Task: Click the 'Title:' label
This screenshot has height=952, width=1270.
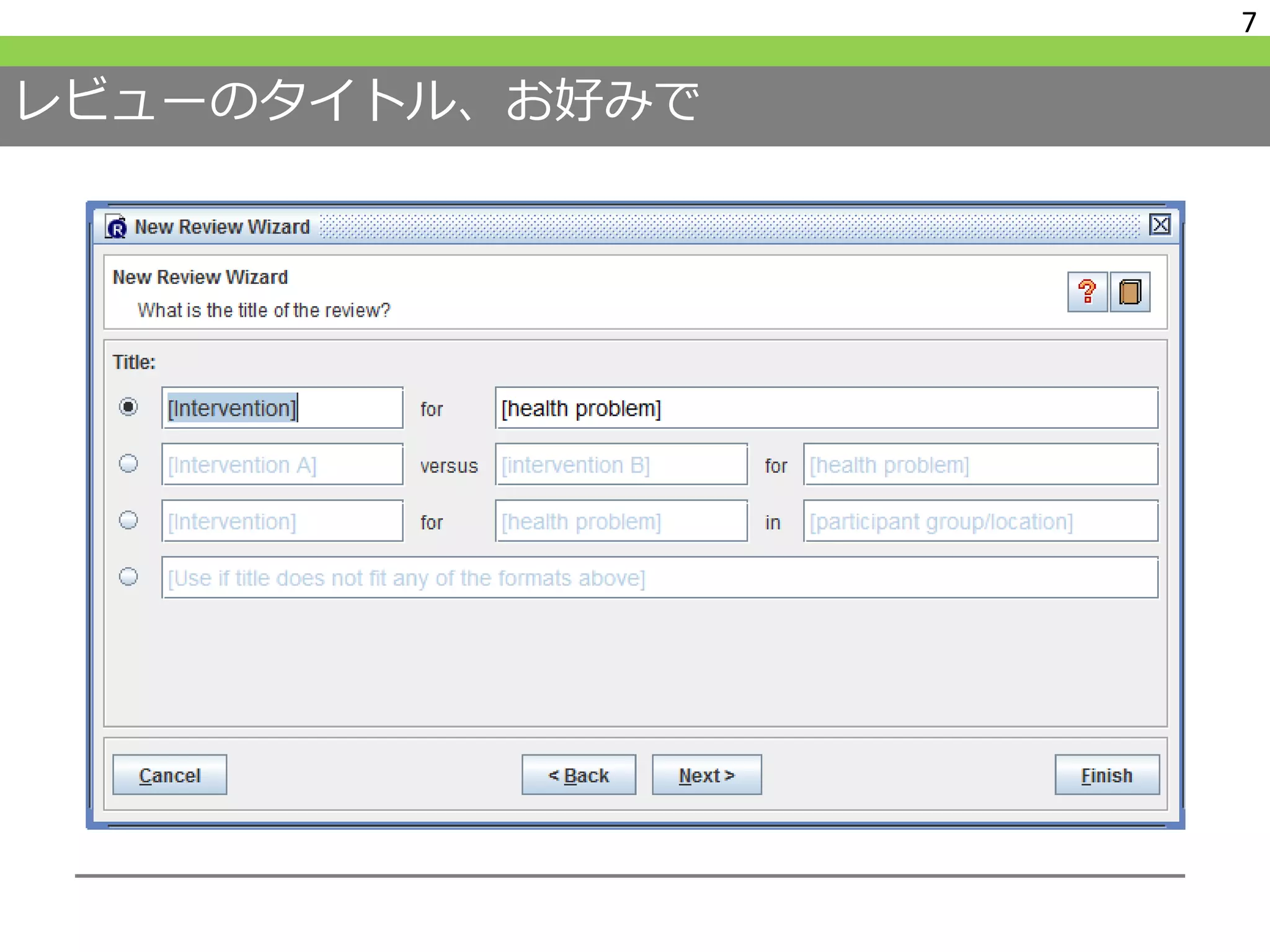Action: pyautogui.click(x=134, y=362)
